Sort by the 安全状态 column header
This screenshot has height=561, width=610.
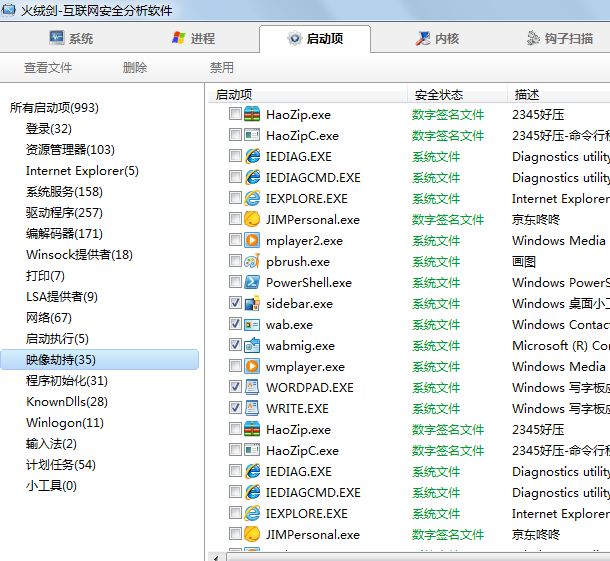pyautogui.click(x=458, y=95)
